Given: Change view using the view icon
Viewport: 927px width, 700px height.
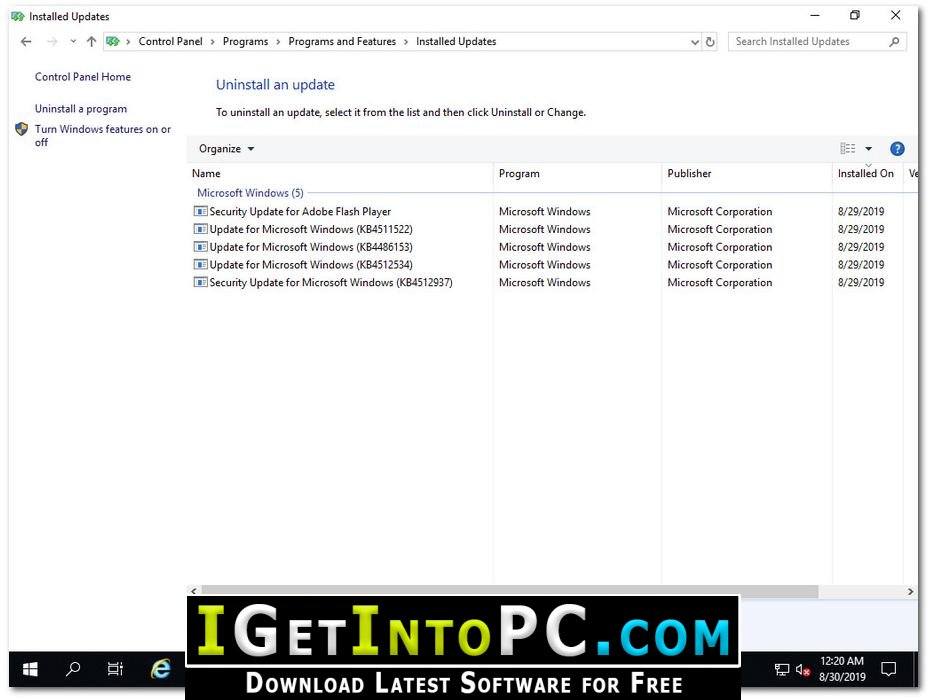Looking at the screenshot, I should coord(848,148).
